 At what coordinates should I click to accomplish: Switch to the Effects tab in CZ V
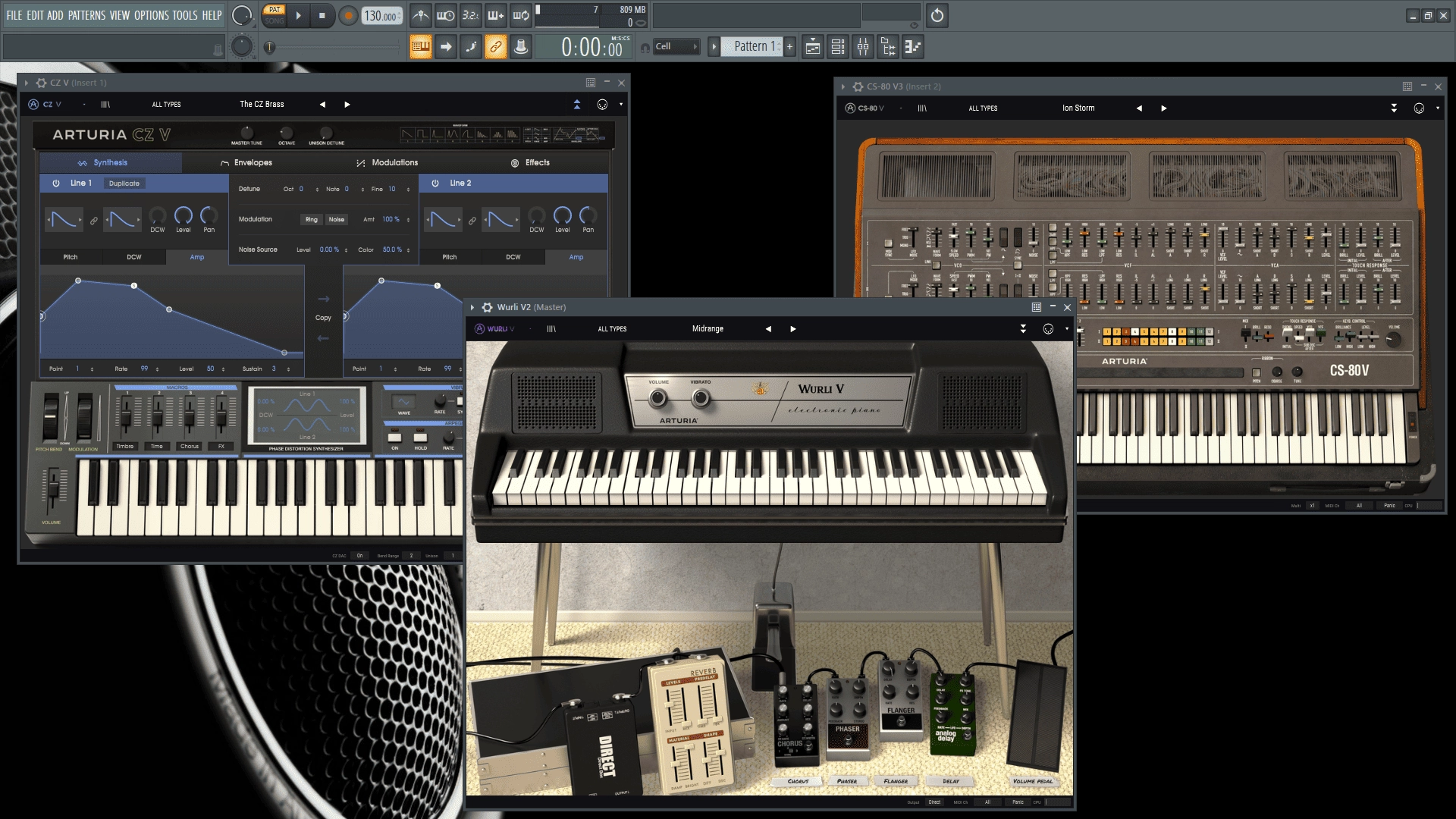click(530, 162)
